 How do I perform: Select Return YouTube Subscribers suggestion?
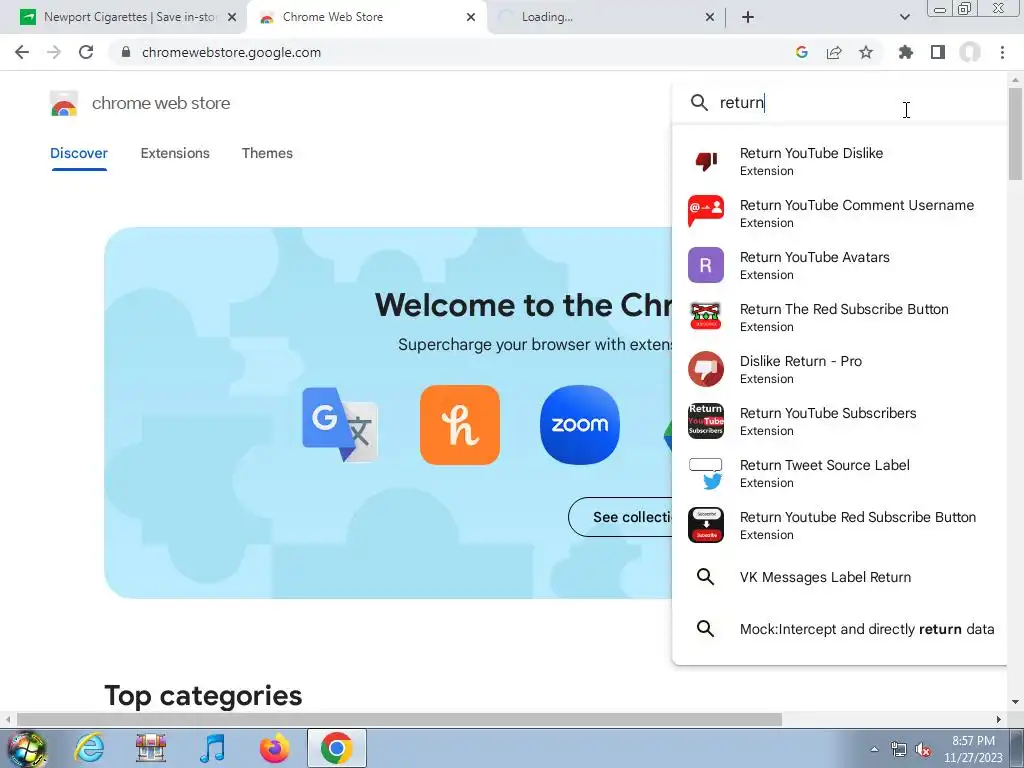[839, 421]
